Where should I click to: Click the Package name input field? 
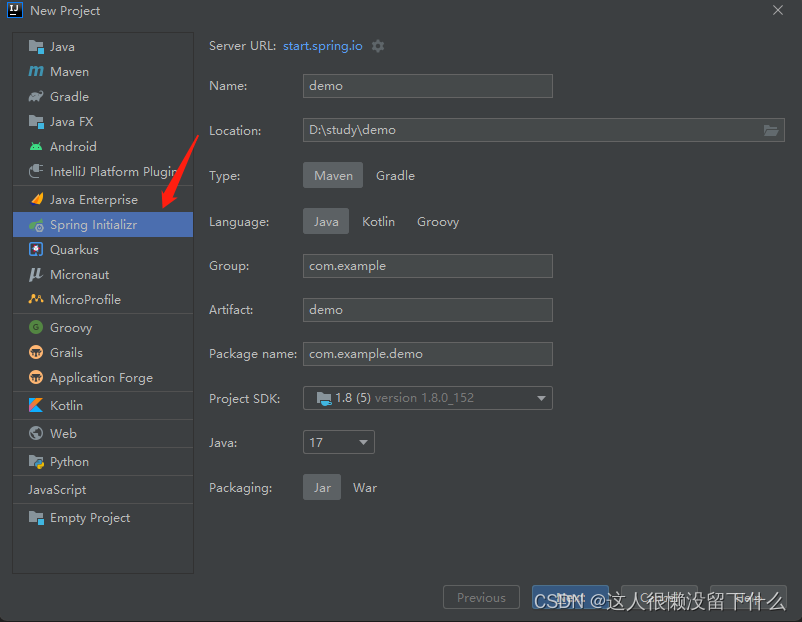428,354
